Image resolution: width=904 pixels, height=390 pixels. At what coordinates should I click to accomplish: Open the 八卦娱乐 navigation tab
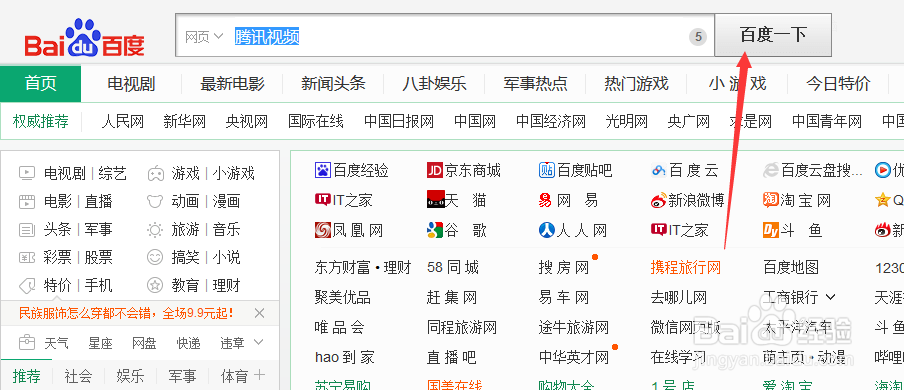tap(434, 84)
